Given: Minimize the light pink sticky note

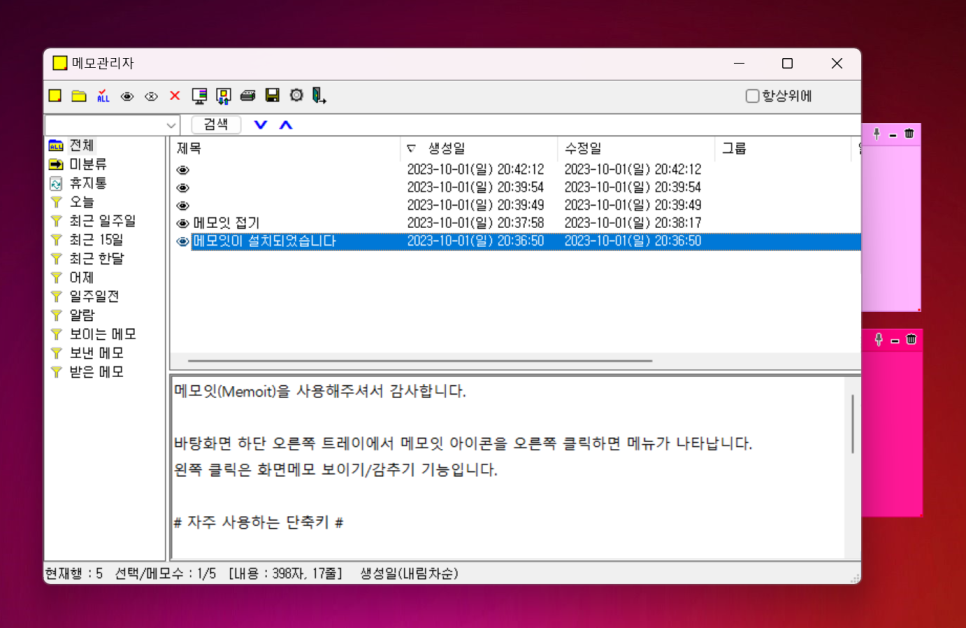Looking at the screenshot, I should tap(893, 134).
